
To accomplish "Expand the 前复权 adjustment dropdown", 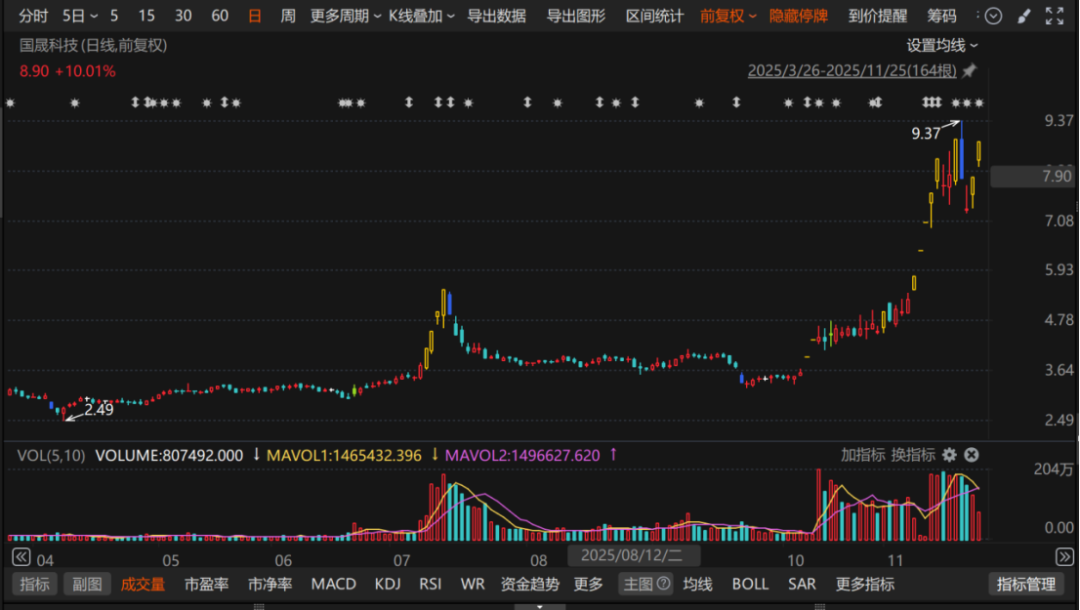I will click(728, 16).
